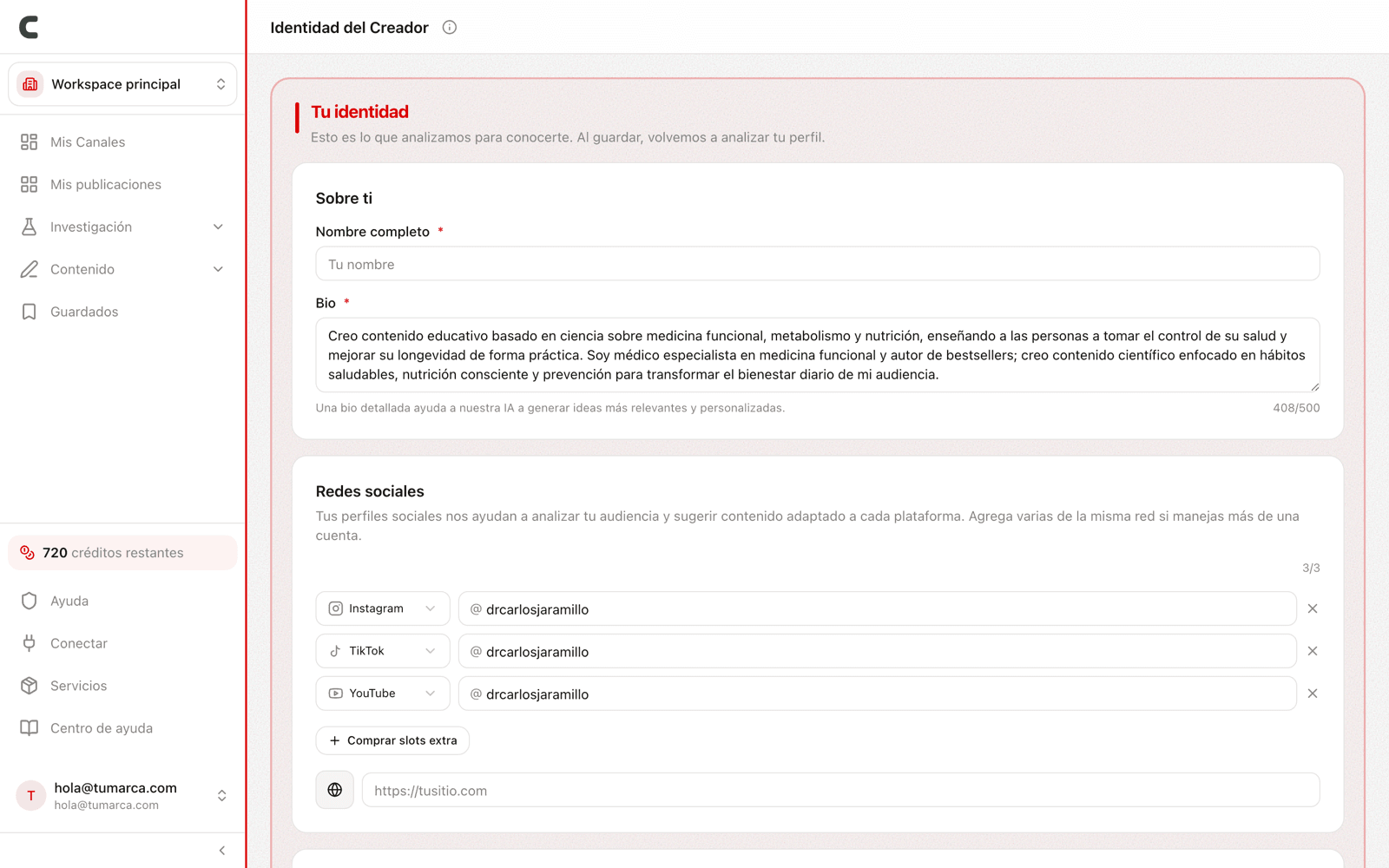Viewport: 1389px width, 868px height.
Task: Open the info icon beside Identidad del Creador
Action: coord(449,27)
